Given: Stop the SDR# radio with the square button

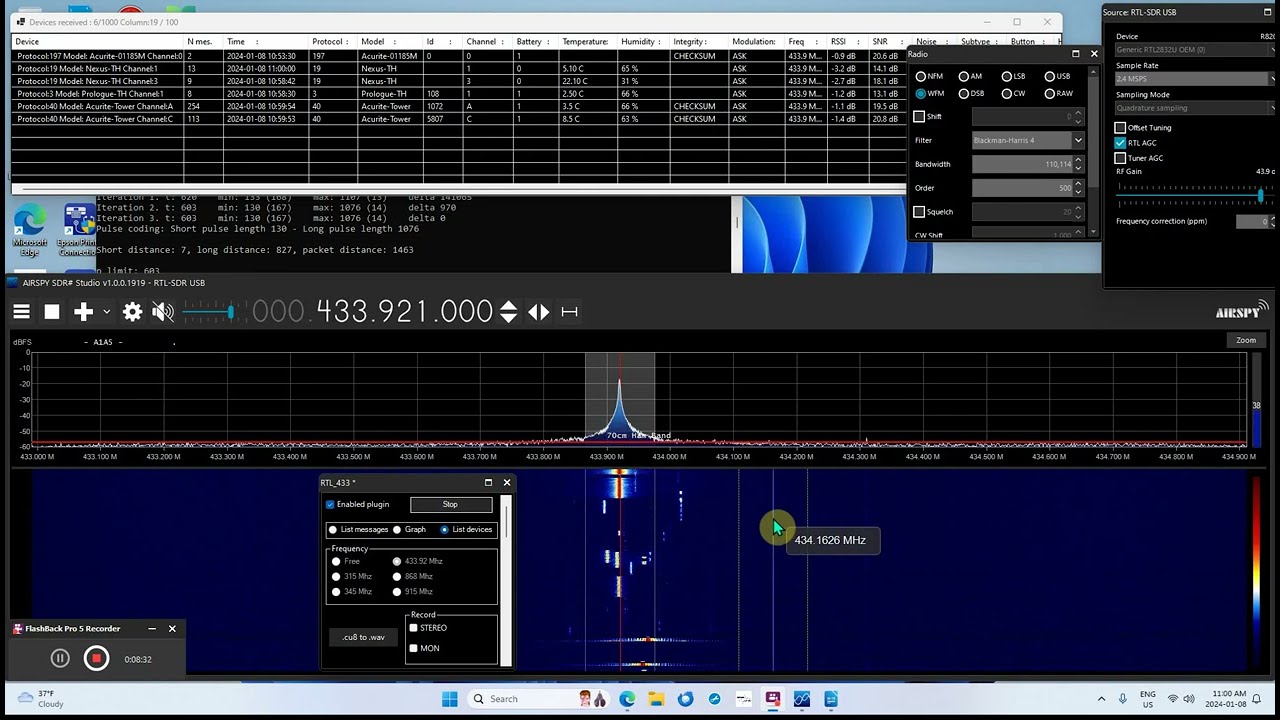Looking at the screenshot, I should pyautogui.click(x=52, y=312).
